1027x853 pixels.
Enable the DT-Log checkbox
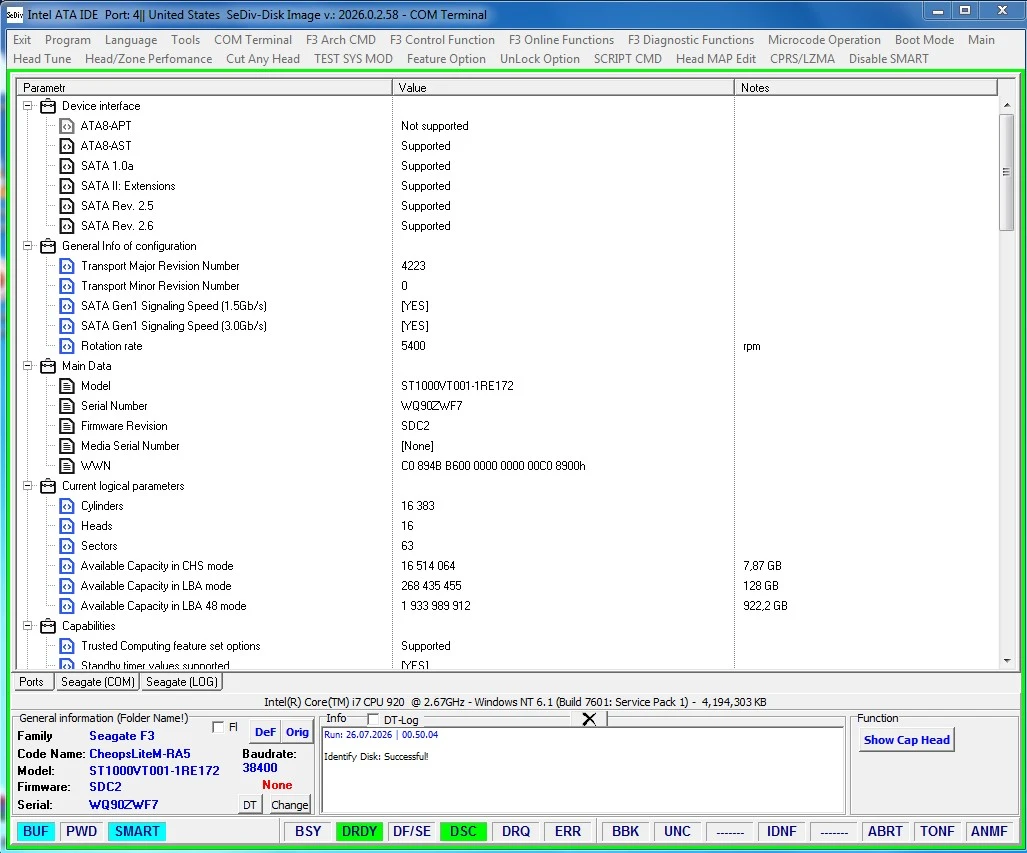(373, 719)
